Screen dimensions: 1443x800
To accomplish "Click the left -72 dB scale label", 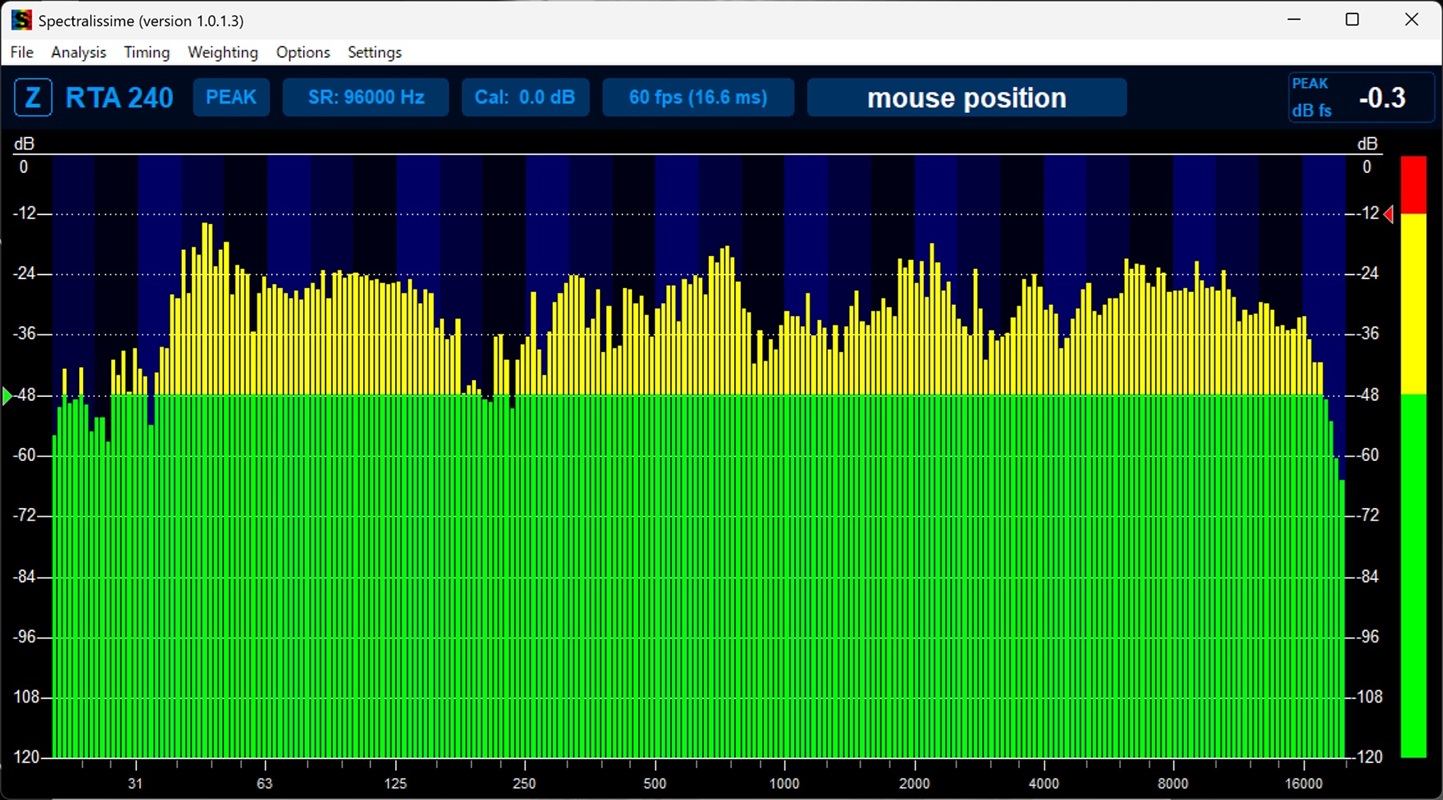I will pyautogui.click(x=24, y=516).
